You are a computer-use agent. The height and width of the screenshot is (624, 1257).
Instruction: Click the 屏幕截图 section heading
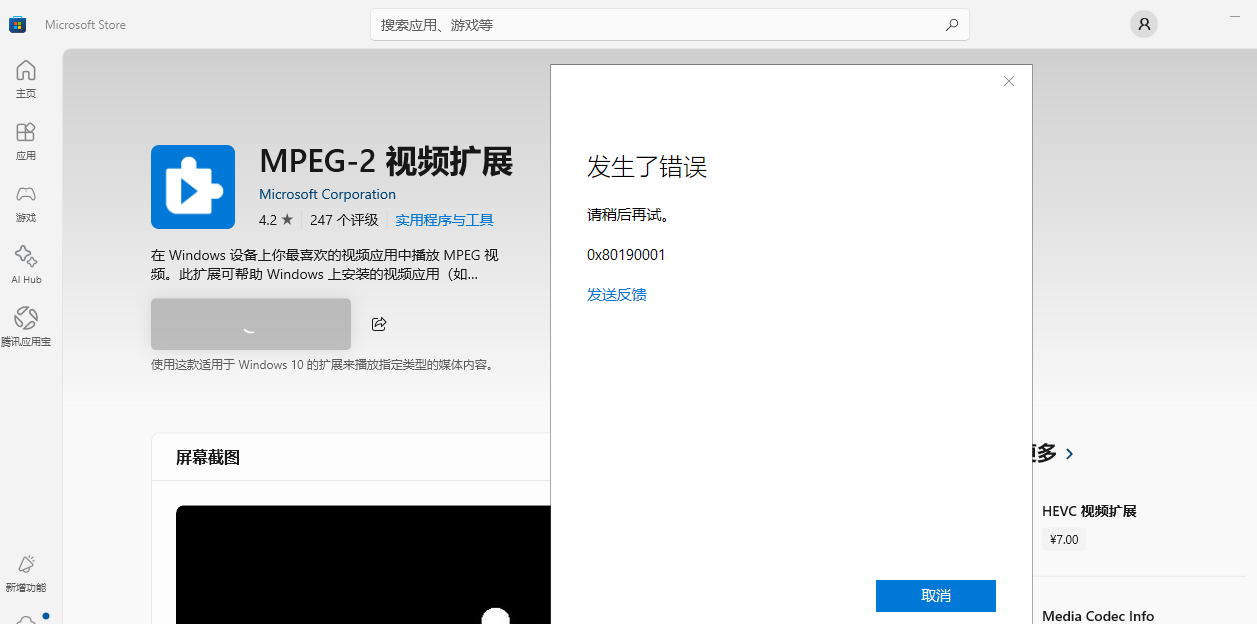click(208, 457)
